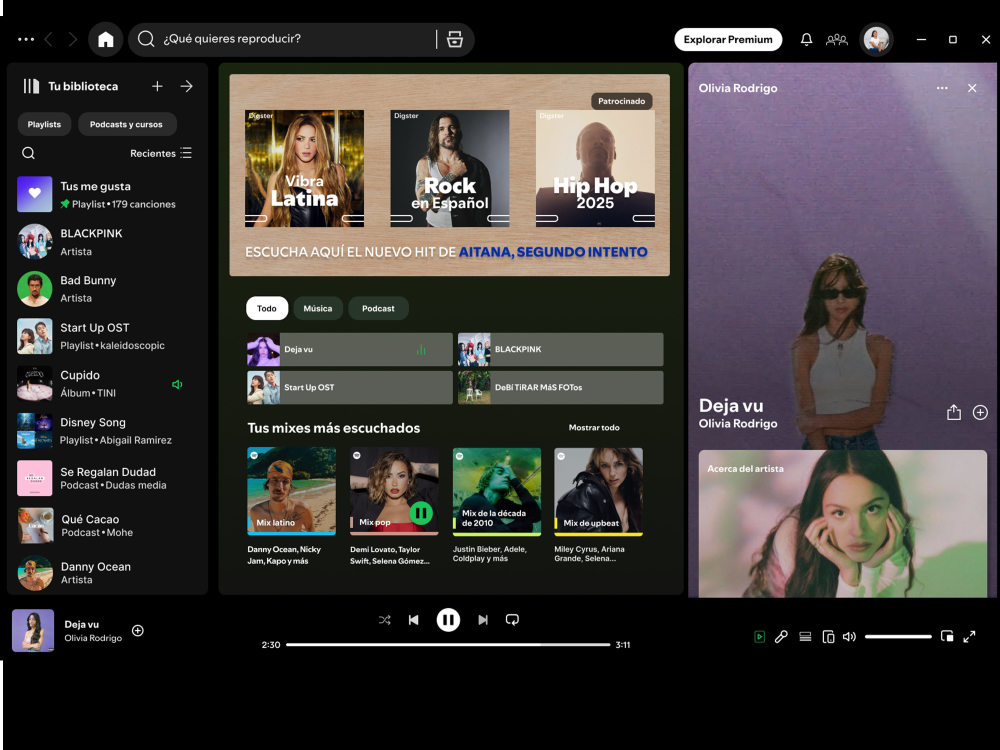Filter library by Podcasts y cursos chip

pos(126,124)
